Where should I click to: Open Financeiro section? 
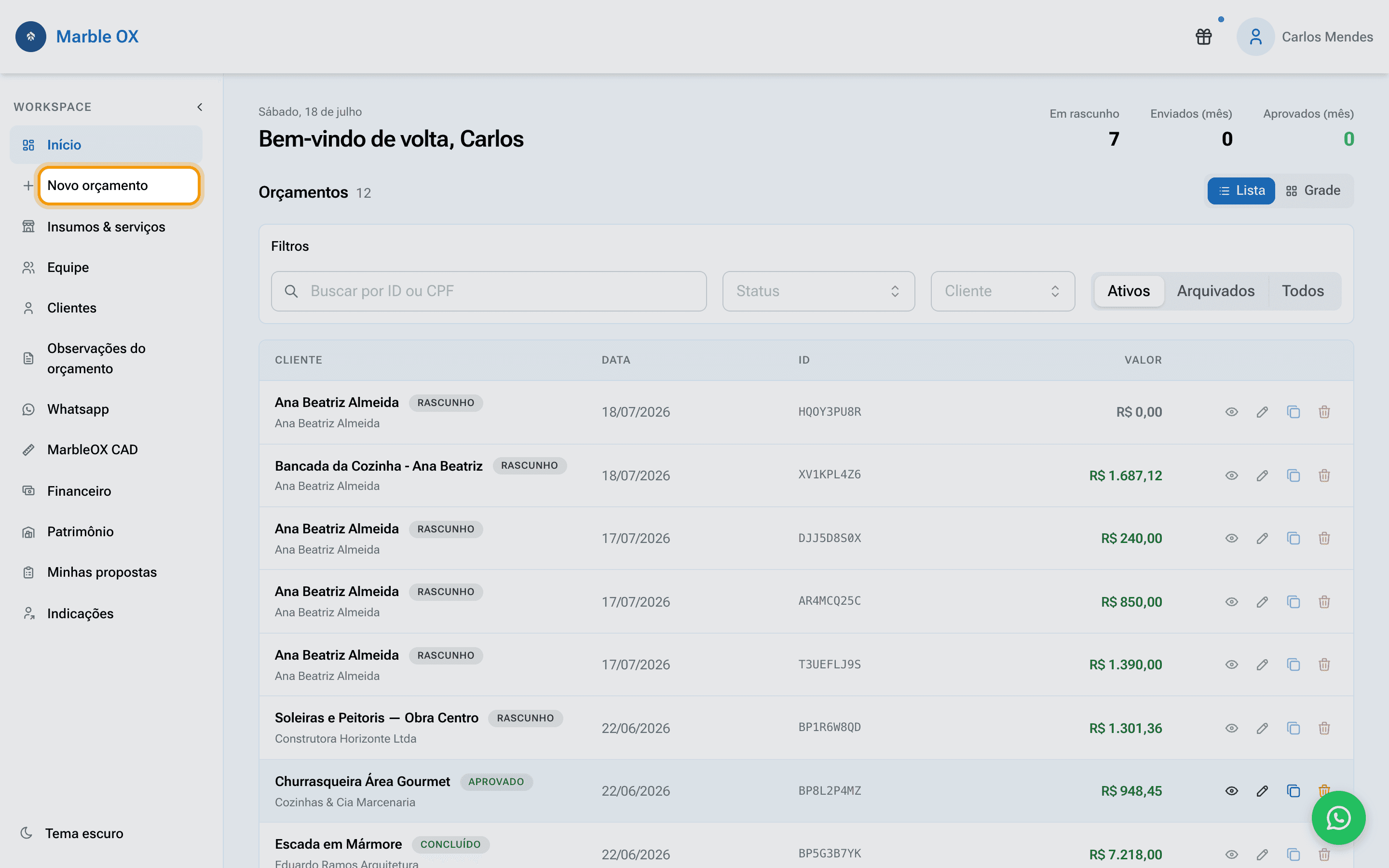point(106,491)
